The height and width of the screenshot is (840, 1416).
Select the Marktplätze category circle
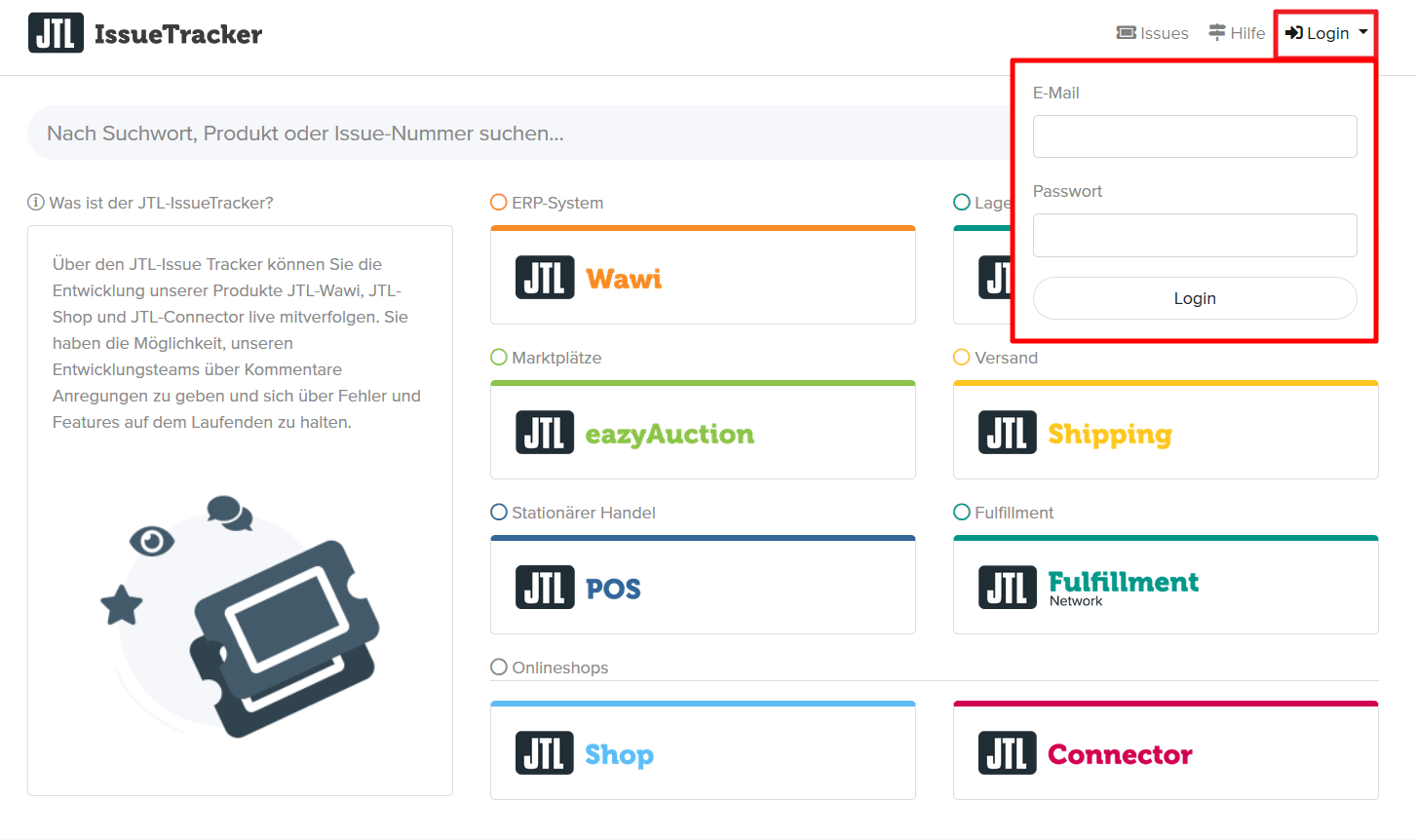tap(499, 358)
